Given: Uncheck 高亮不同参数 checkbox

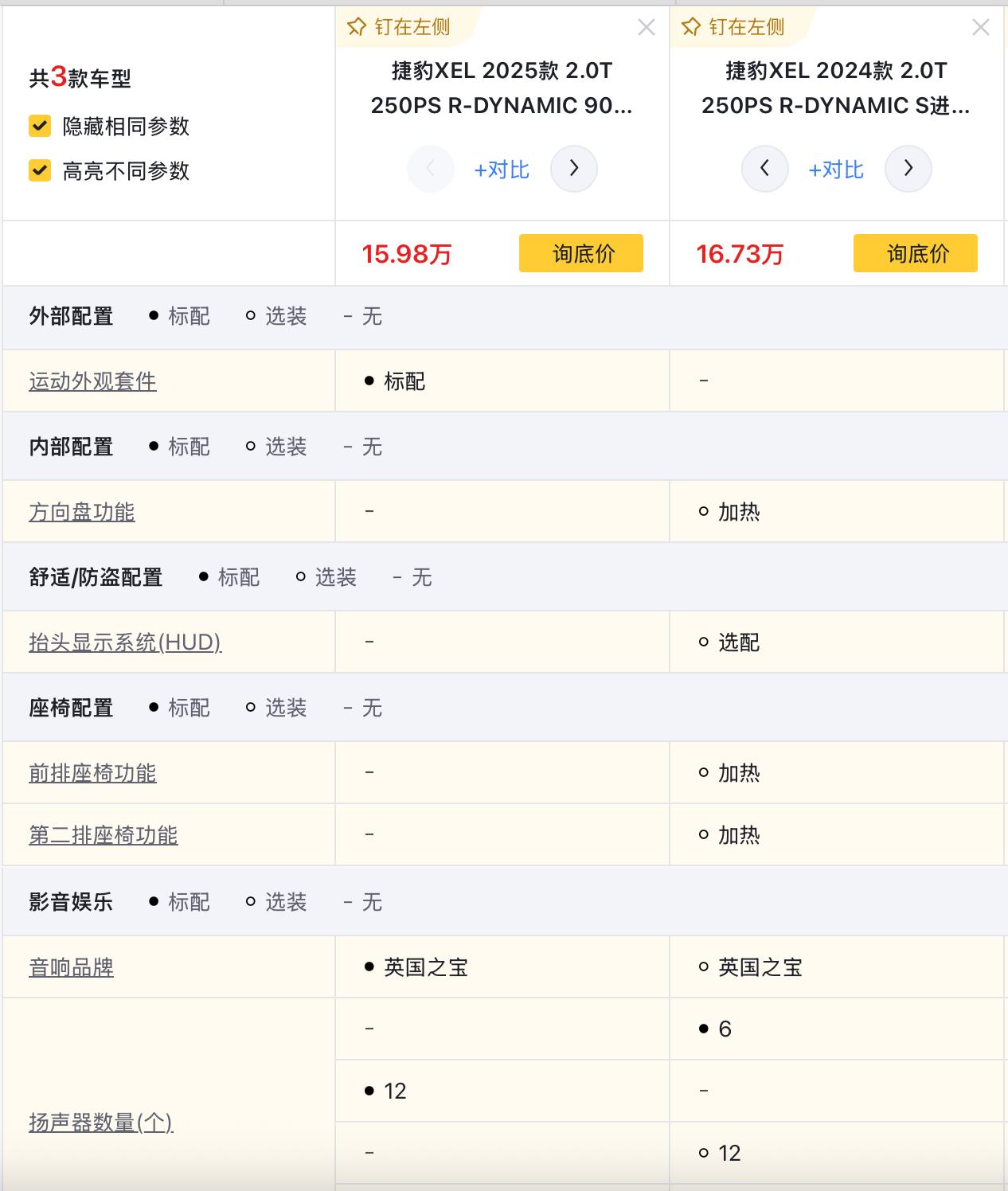Looking at the screenshot, I should pos(40,170).
